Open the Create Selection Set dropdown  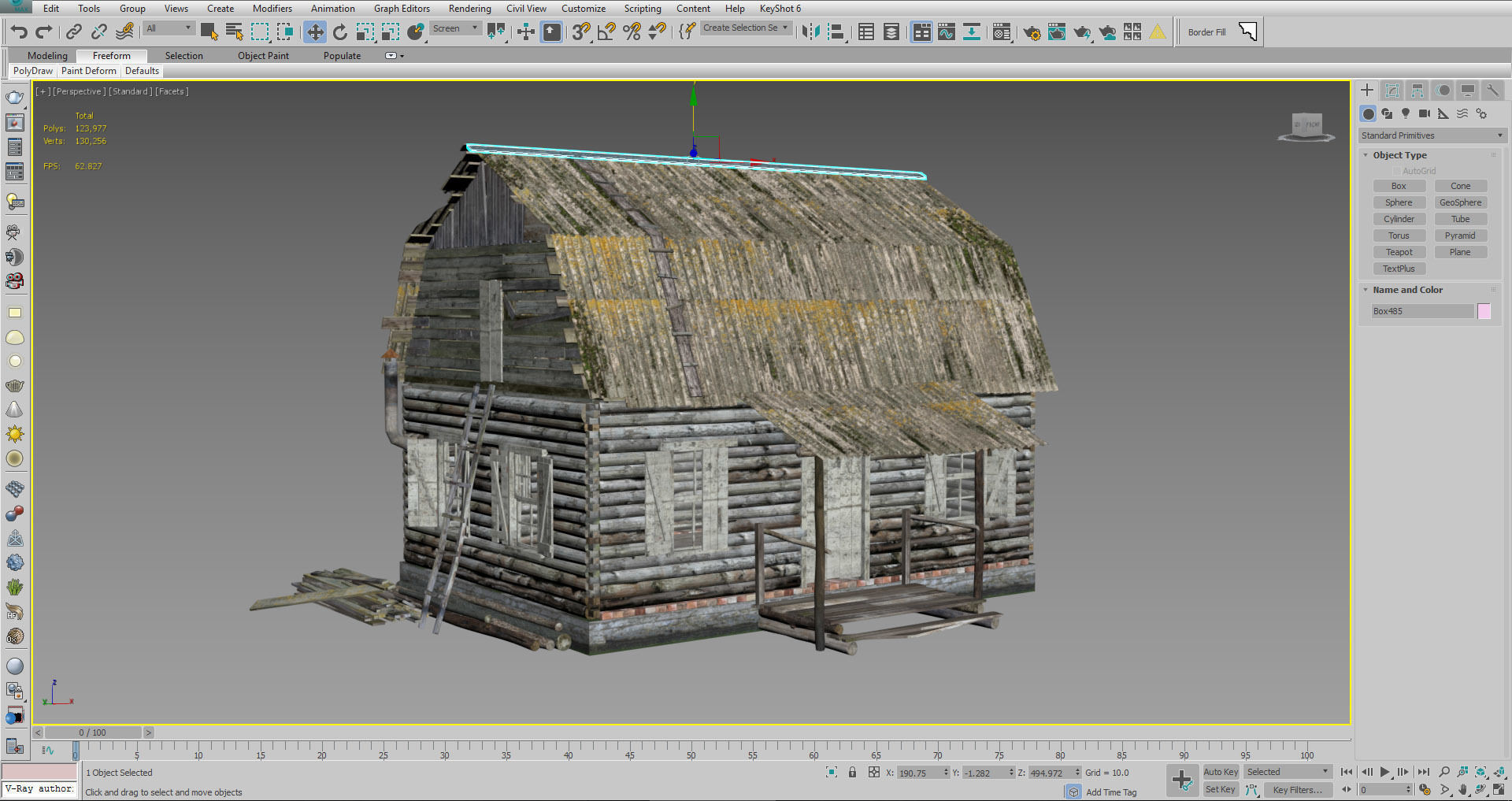(x=745, y=28)
